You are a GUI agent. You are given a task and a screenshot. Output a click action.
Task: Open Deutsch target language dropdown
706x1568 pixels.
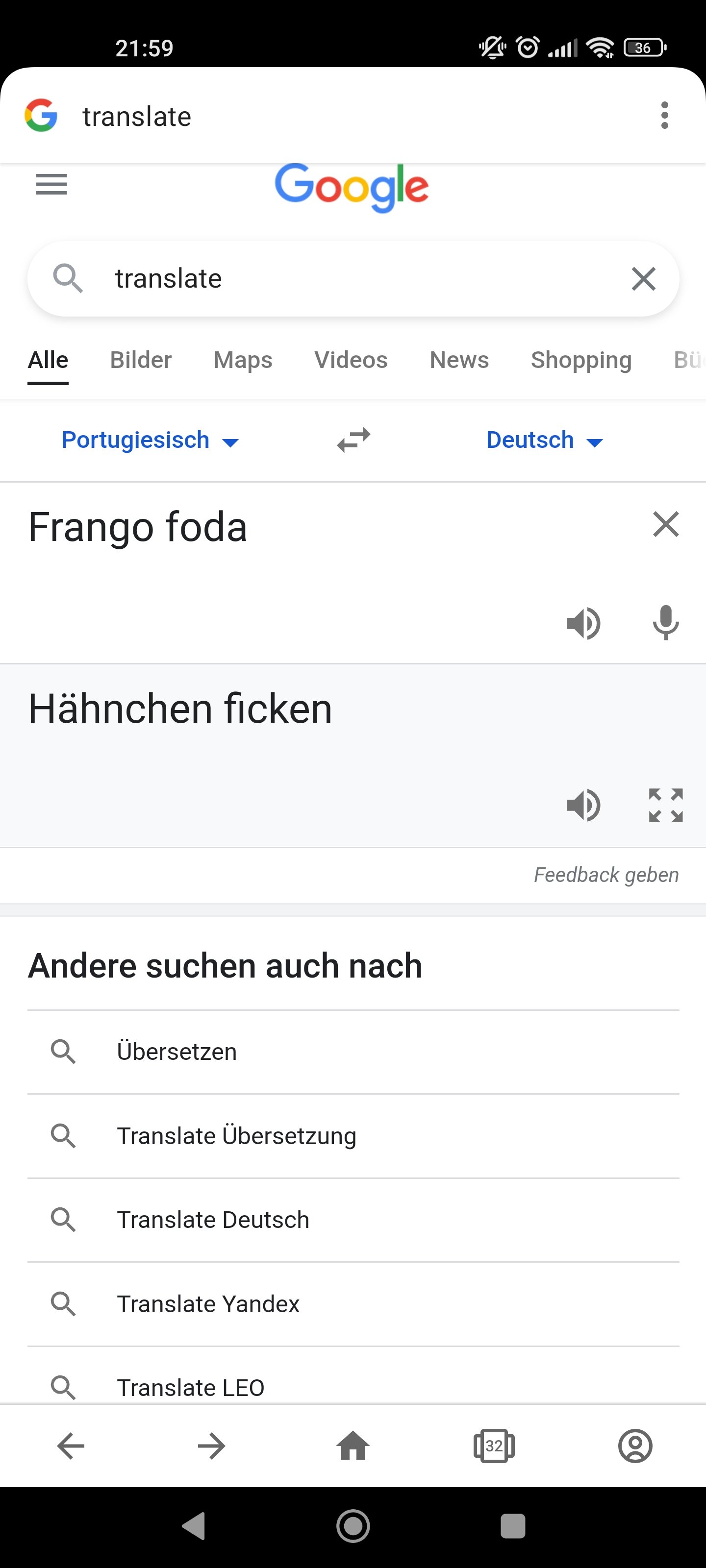tap(545, 440)
